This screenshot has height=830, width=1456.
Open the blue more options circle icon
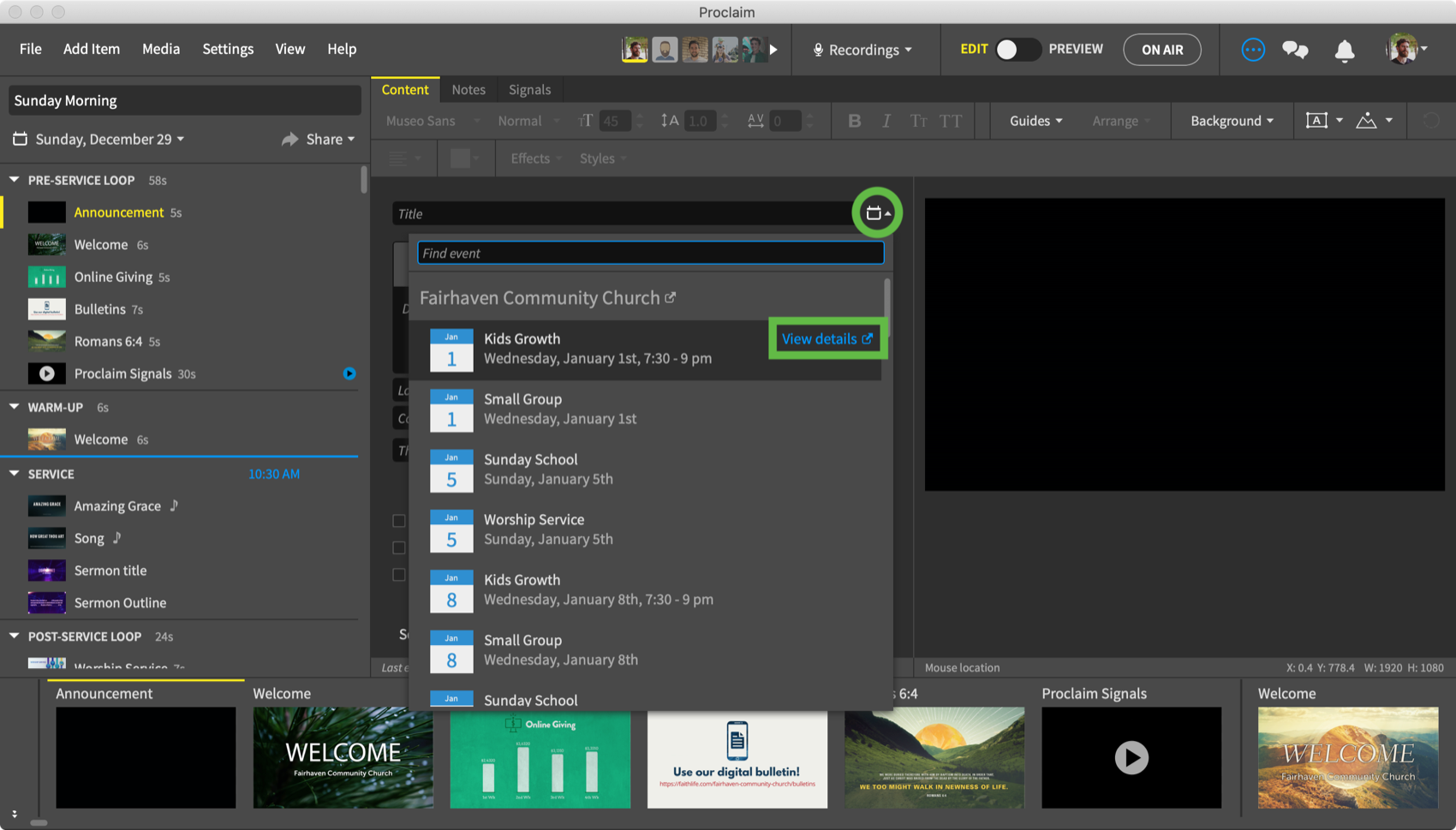click(x=1253, y=50)
